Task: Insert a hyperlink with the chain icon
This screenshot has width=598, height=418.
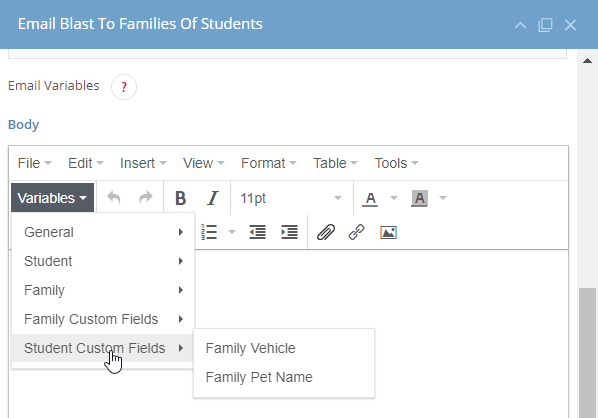Action: click(357, 232)
